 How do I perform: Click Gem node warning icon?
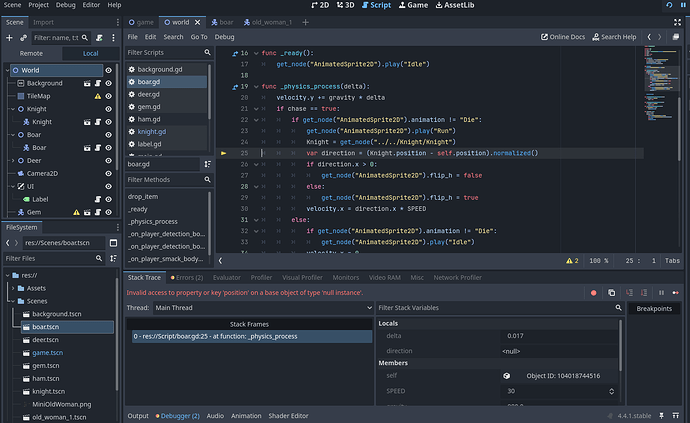76,212
